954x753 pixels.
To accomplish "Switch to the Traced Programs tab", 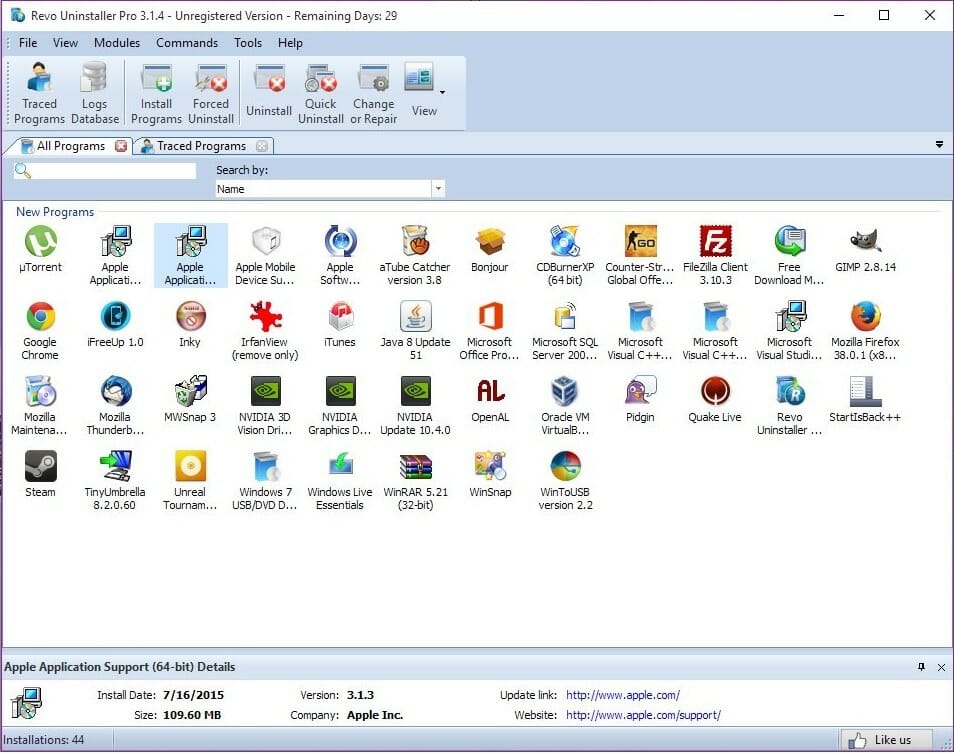I will pos(201,146).
